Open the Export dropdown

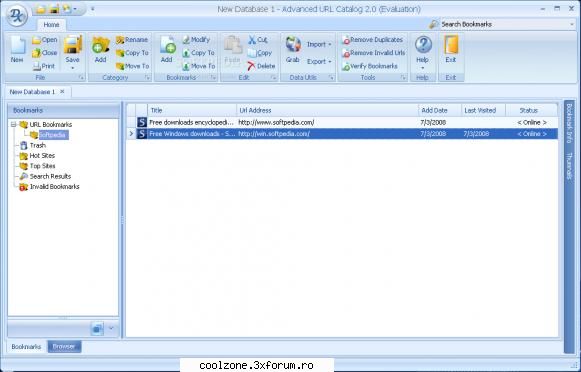pos(319,62)
